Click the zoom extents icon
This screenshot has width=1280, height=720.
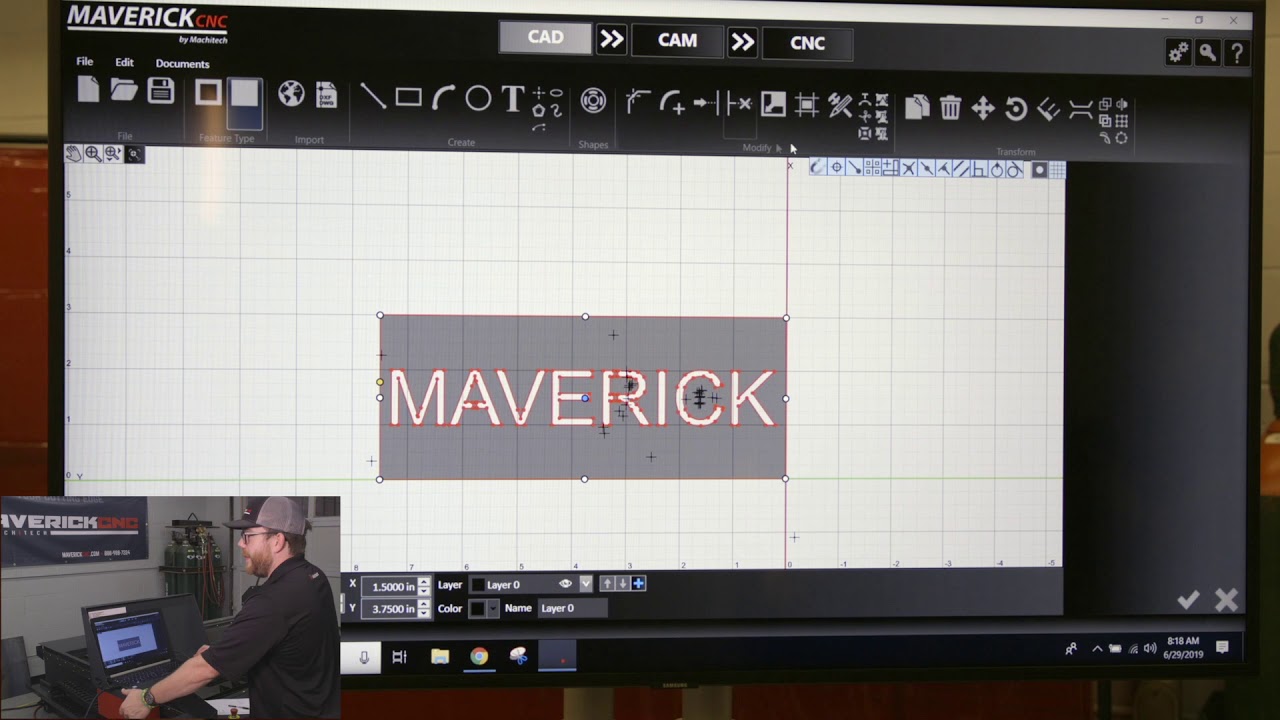click(134, 154)
